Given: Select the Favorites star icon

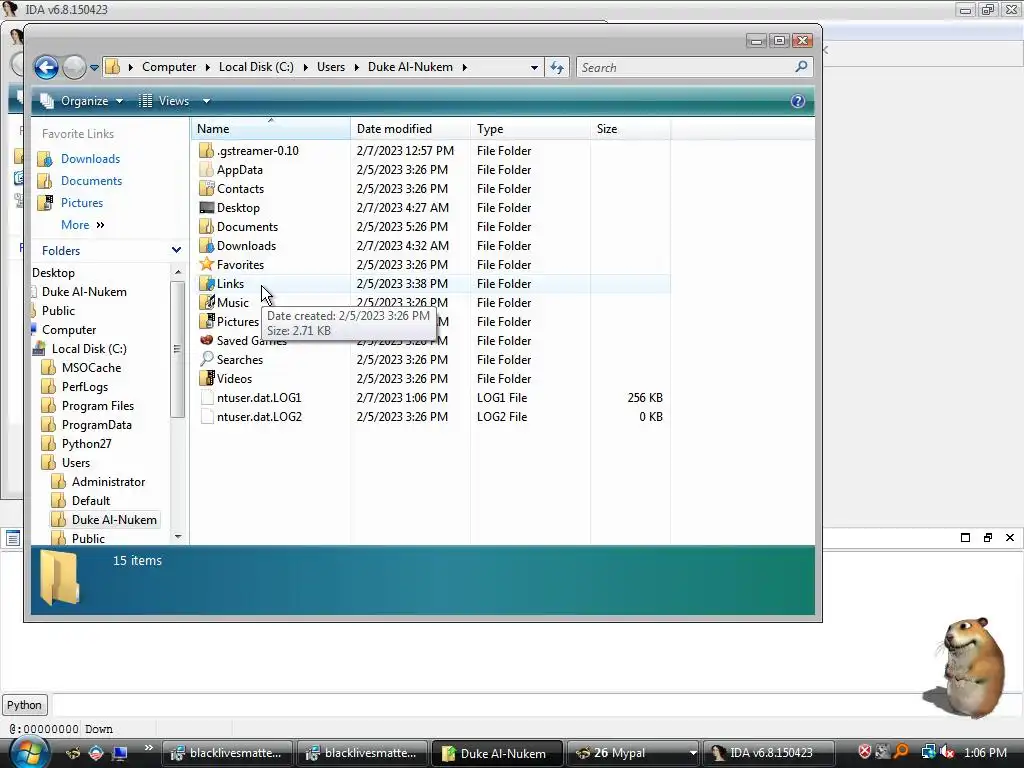Looking at the screenshot, I should click(x=206, y=264).
